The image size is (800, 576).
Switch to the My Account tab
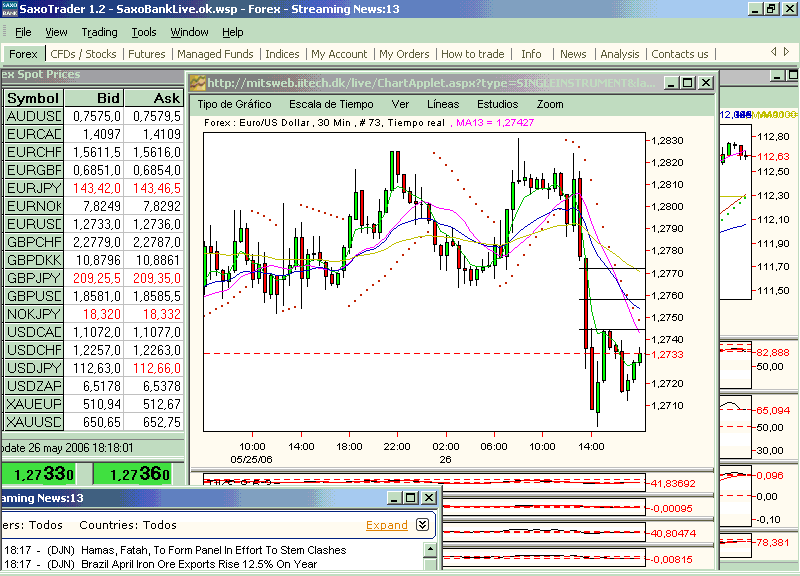339,54
